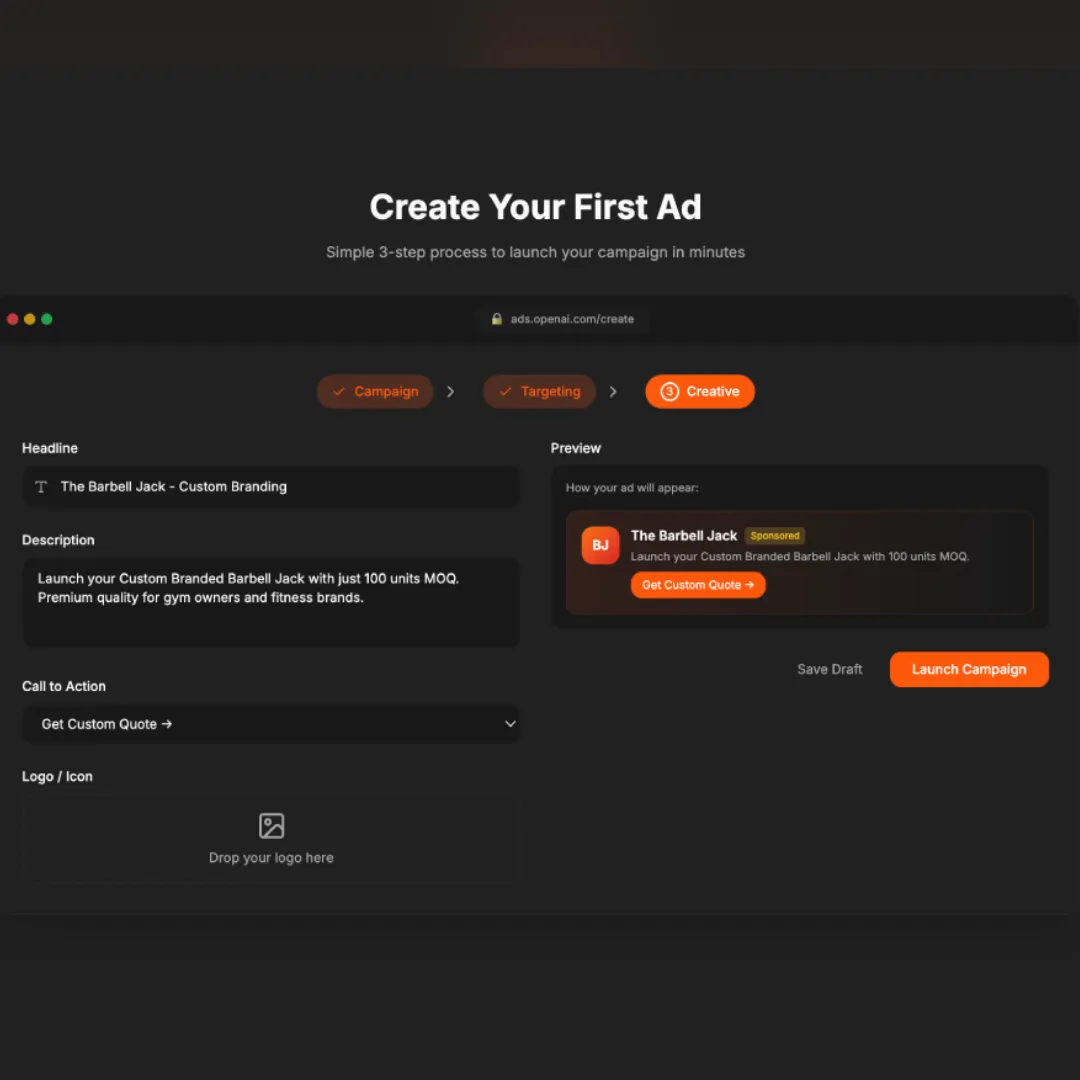Image resolution: width=1080 pixels, height=1080 pixels.
Task: Click the Description text area
Action: click(270, 600)
